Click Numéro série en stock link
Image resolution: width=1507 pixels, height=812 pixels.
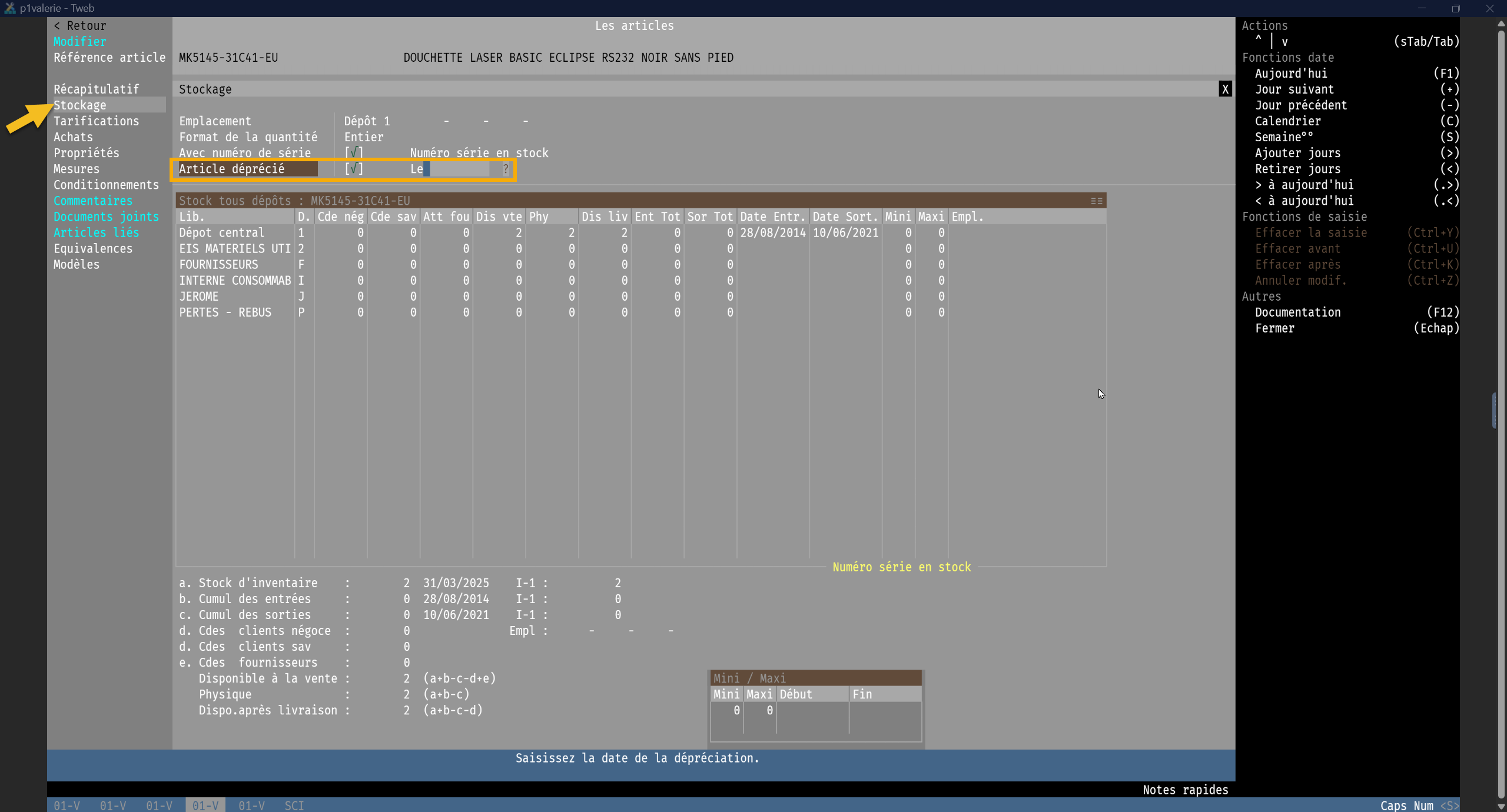click(x=901, y=567)
